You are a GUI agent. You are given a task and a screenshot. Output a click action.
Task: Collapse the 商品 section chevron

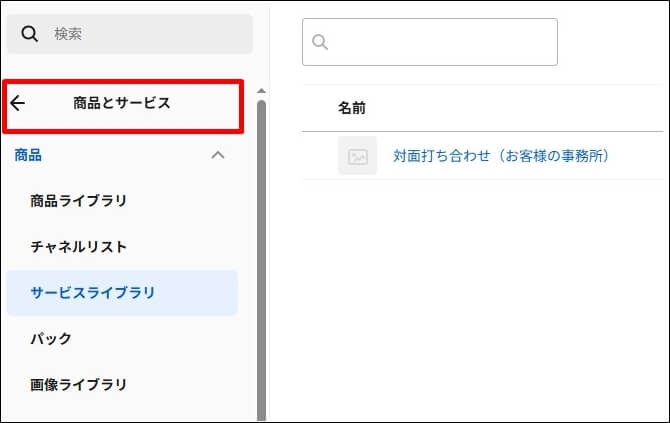click(x=218, y=155)
